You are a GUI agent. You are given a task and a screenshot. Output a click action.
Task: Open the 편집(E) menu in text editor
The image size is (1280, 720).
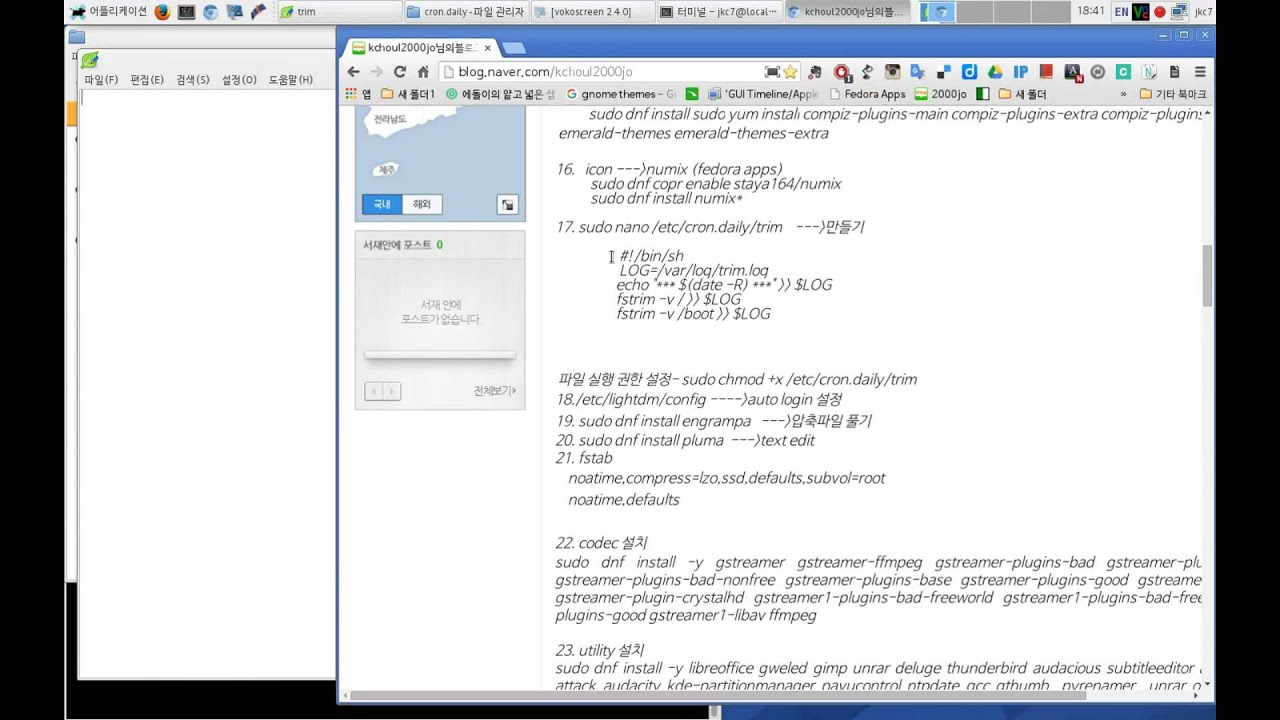[147, 80]
